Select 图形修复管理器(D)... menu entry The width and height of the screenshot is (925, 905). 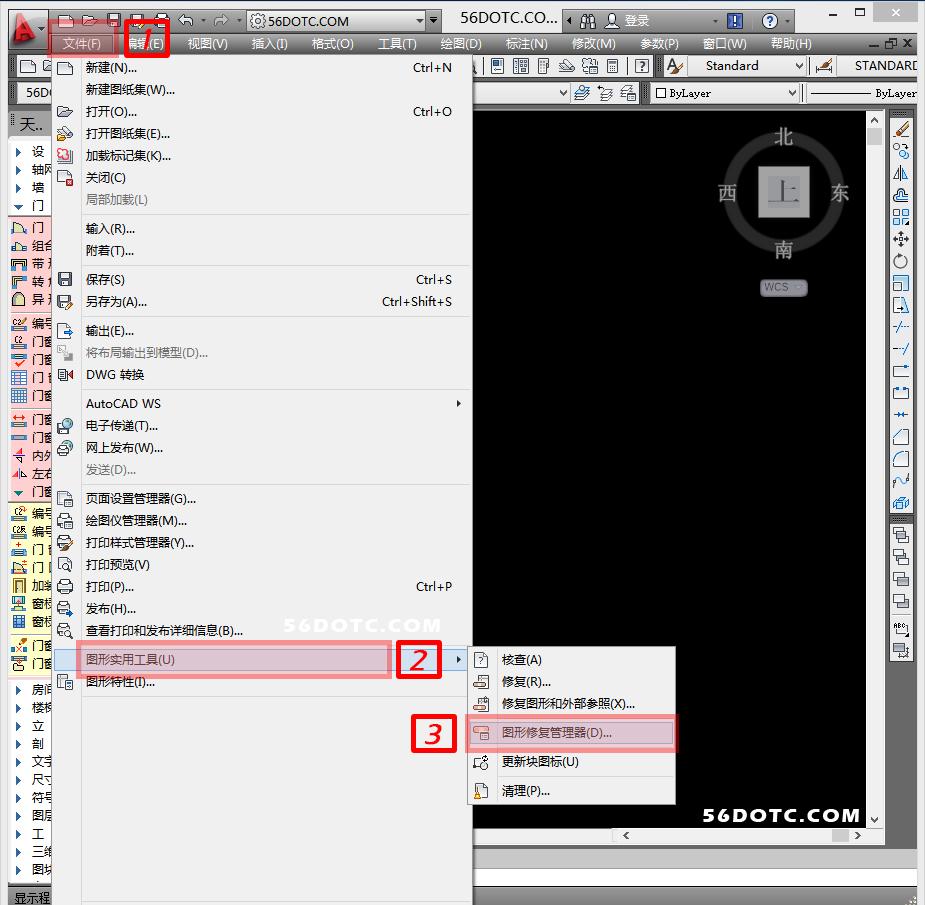[557, 733]
